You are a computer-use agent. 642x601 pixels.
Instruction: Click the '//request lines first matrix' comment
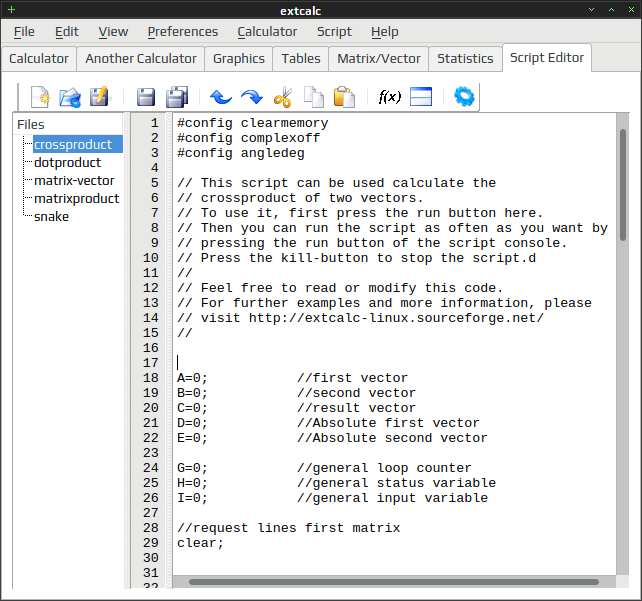pyautogui.click(x=288, y=528)
